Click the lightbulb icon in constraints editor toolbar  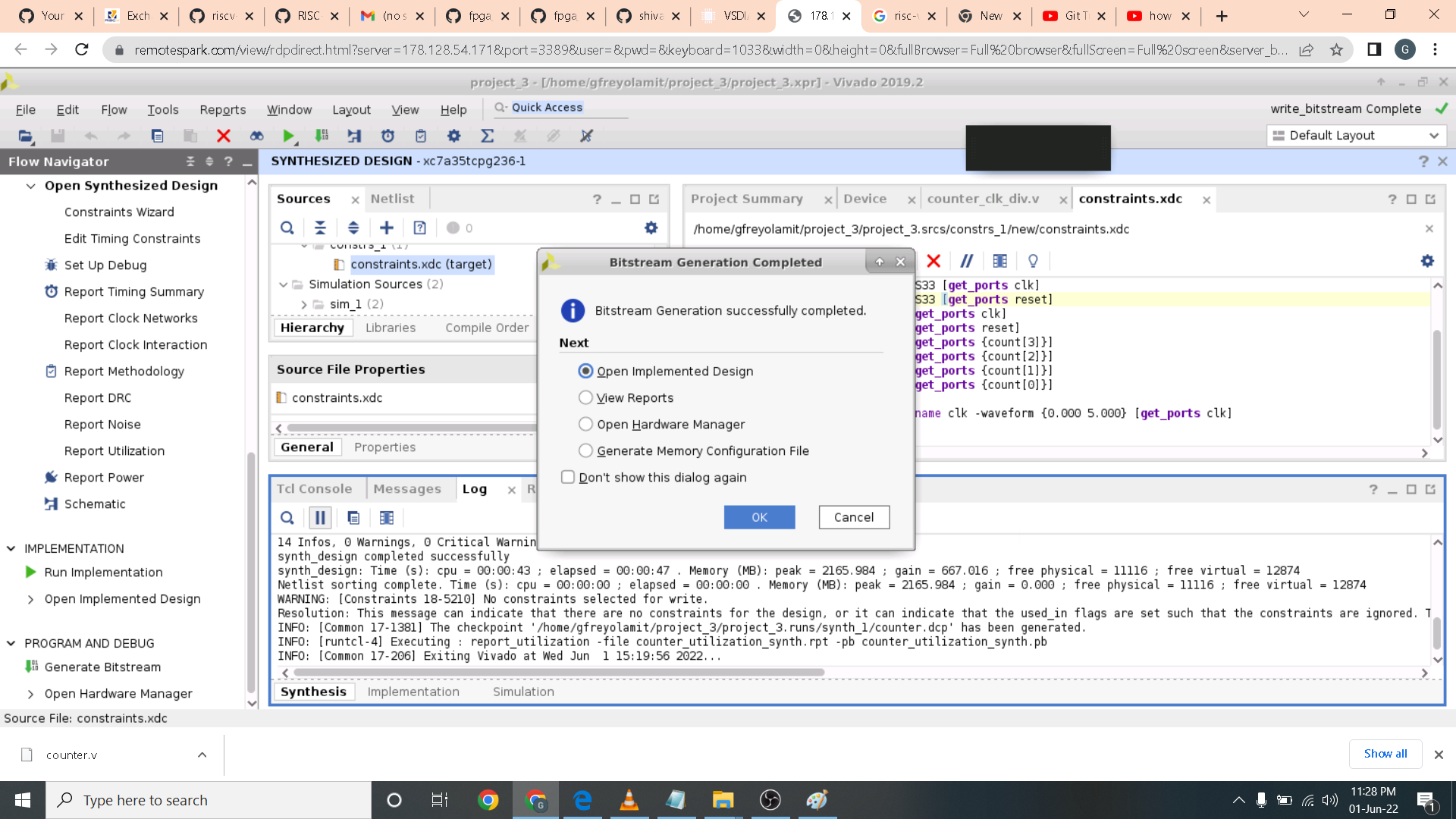(x=1033, y=261)
